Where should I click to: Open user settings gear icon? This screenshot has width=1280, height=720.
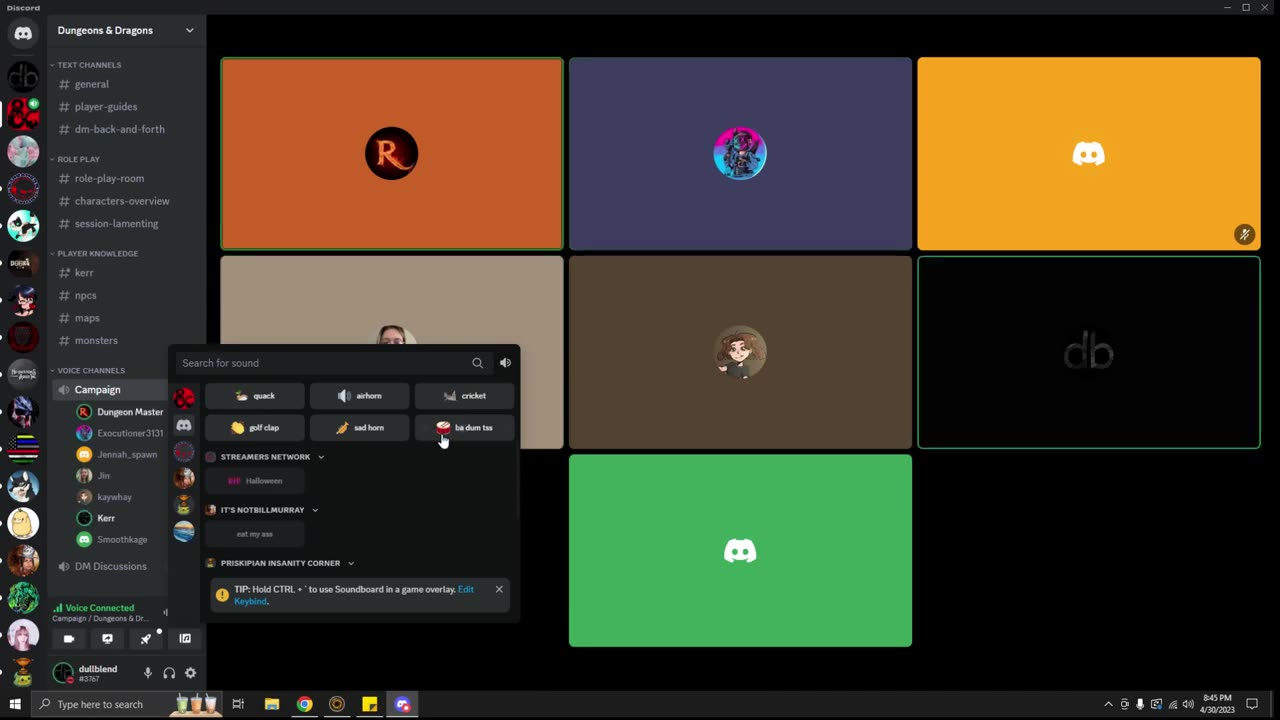190,673
